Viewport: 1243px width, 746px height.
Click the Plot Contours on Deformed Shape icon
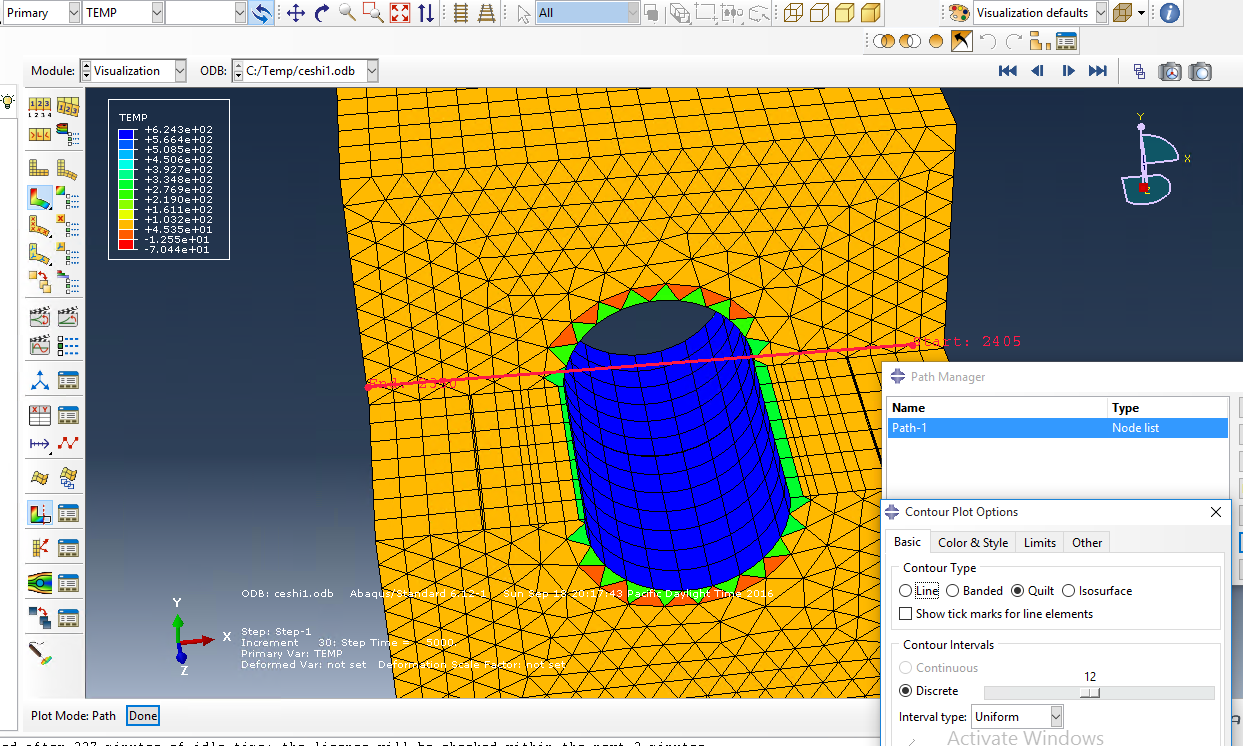40,197
